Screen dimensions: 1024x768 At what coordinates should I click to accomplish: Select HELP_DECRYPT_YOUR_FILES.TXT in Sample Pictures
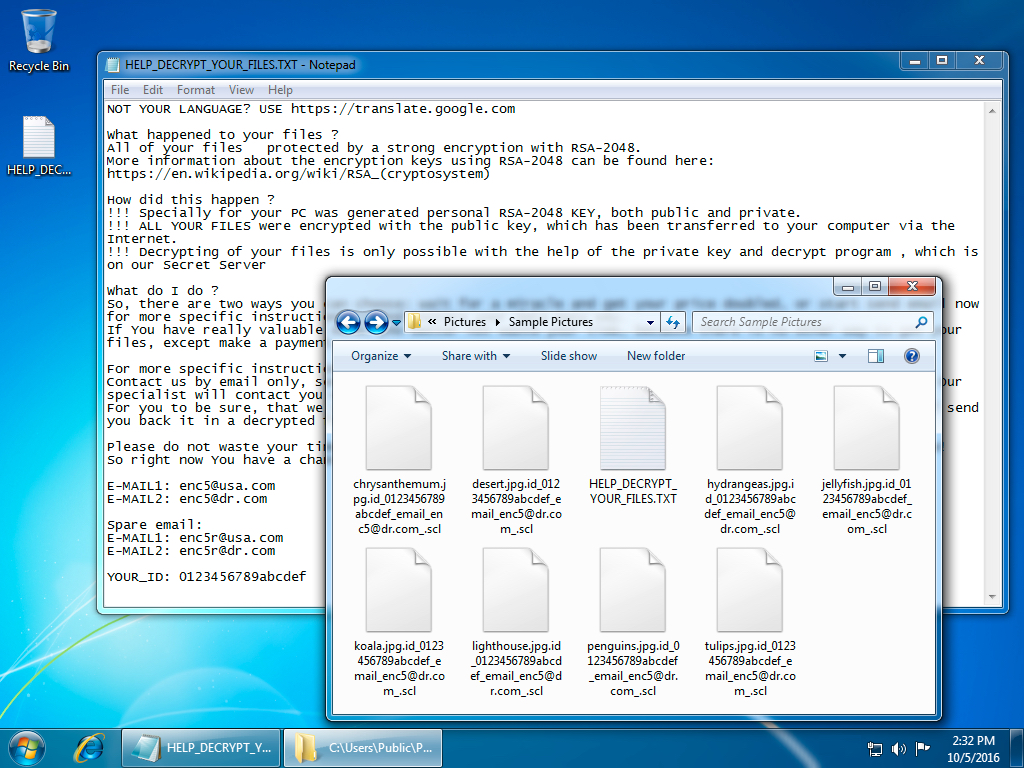click(x=633, y=445)
